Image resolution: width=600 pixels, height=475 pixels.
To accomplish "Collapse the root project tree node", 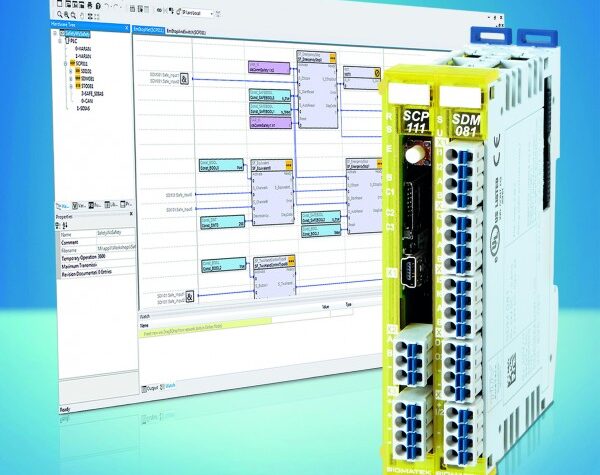I will click(x=55, y=33).
